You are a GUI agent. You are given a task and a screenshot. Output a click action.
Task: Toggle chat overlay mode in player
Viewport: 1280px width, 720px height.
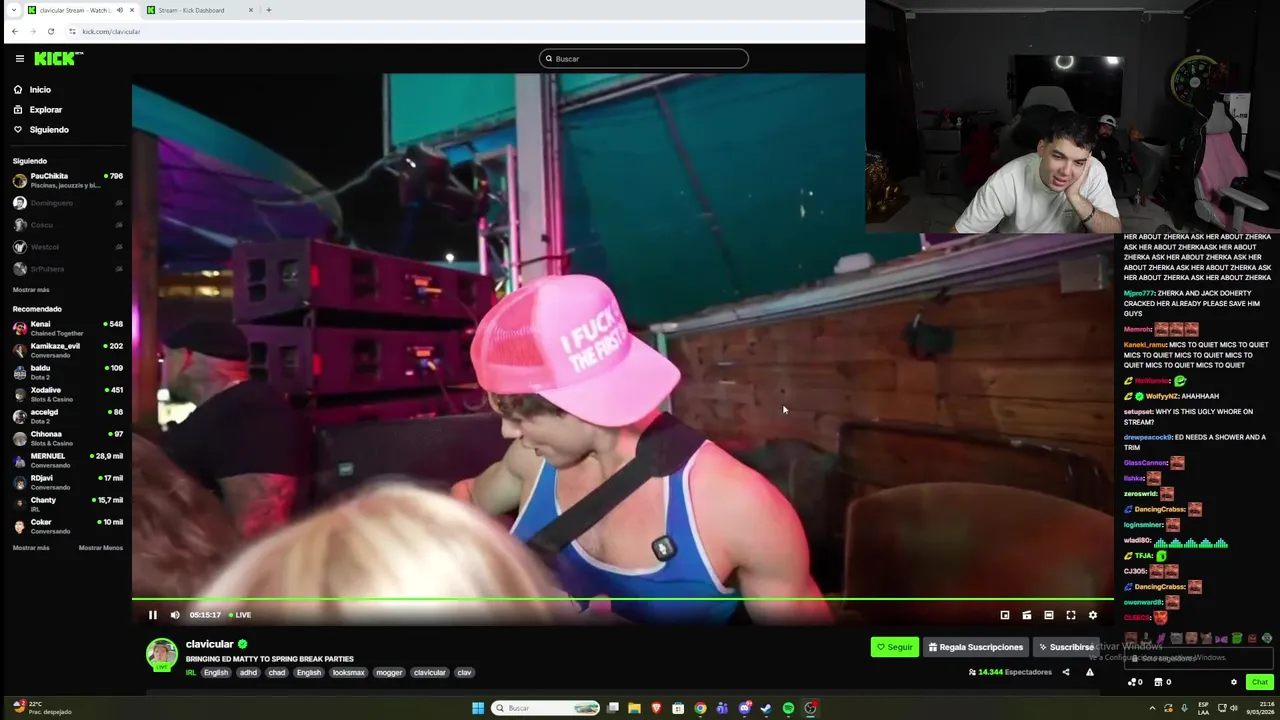(1027, 615)
